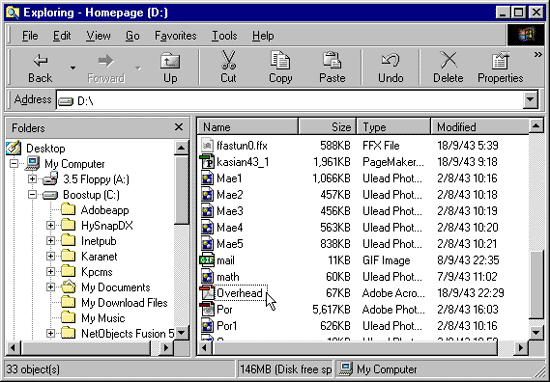Open the Tools menu

(x=224, y=36)
